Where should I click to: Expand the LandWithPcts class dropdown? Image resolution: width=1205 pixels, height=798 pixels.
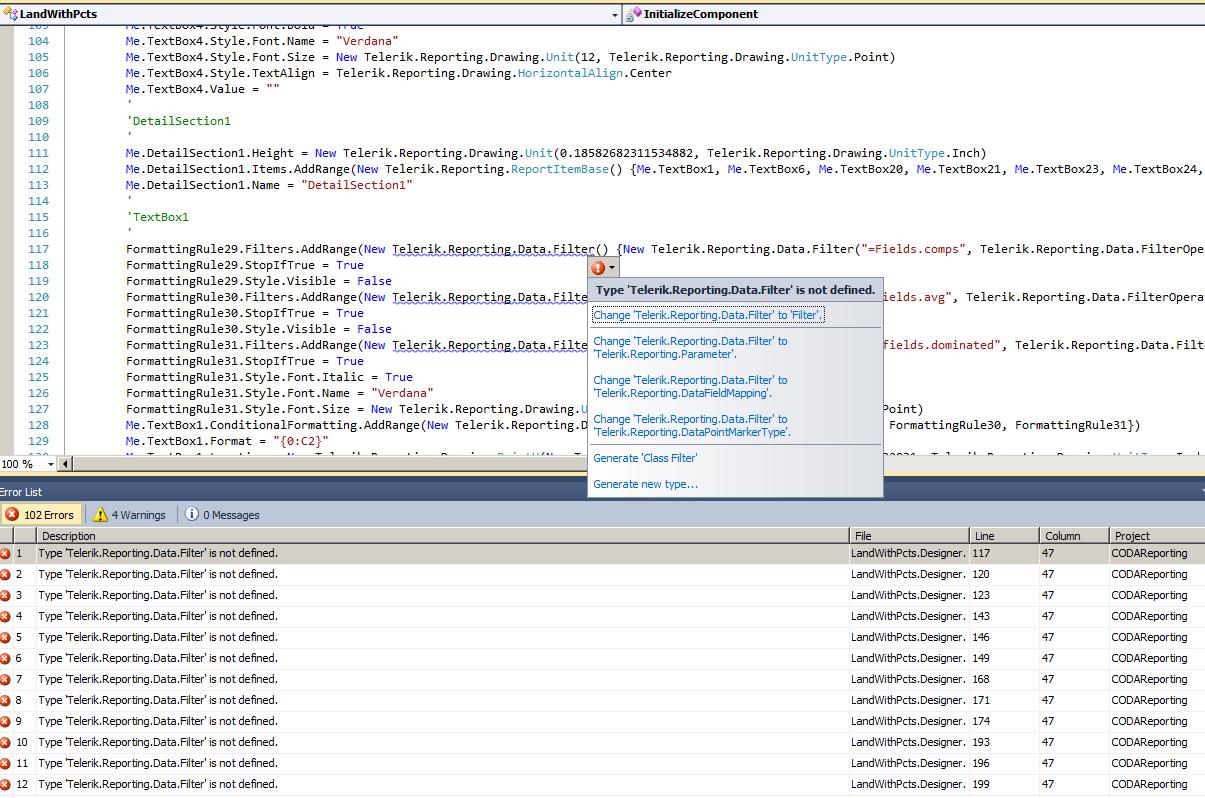click(x=614, y=14)
